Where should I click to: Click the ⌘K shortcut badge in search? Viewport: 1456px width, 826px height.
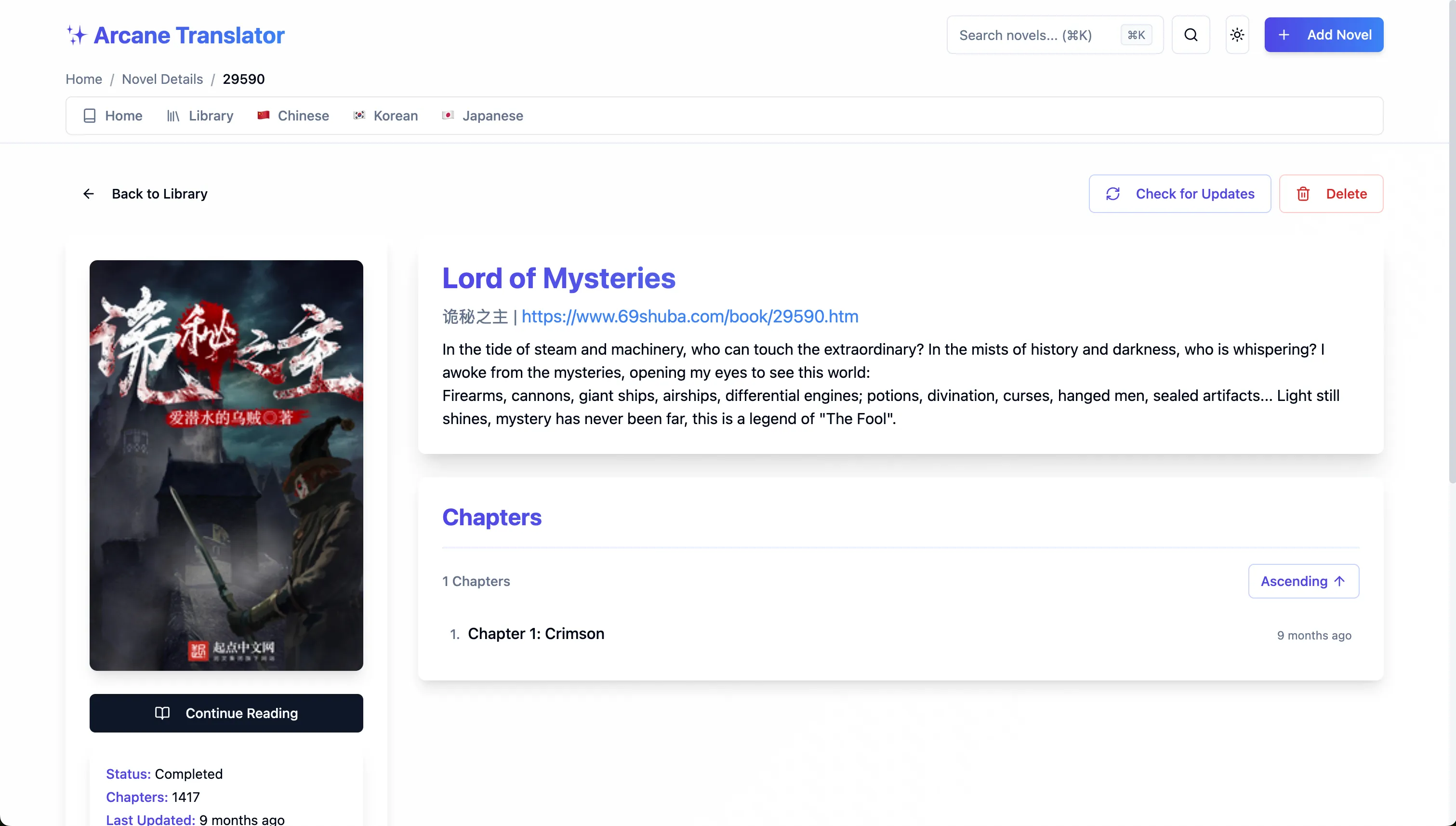click(1136, 35)
